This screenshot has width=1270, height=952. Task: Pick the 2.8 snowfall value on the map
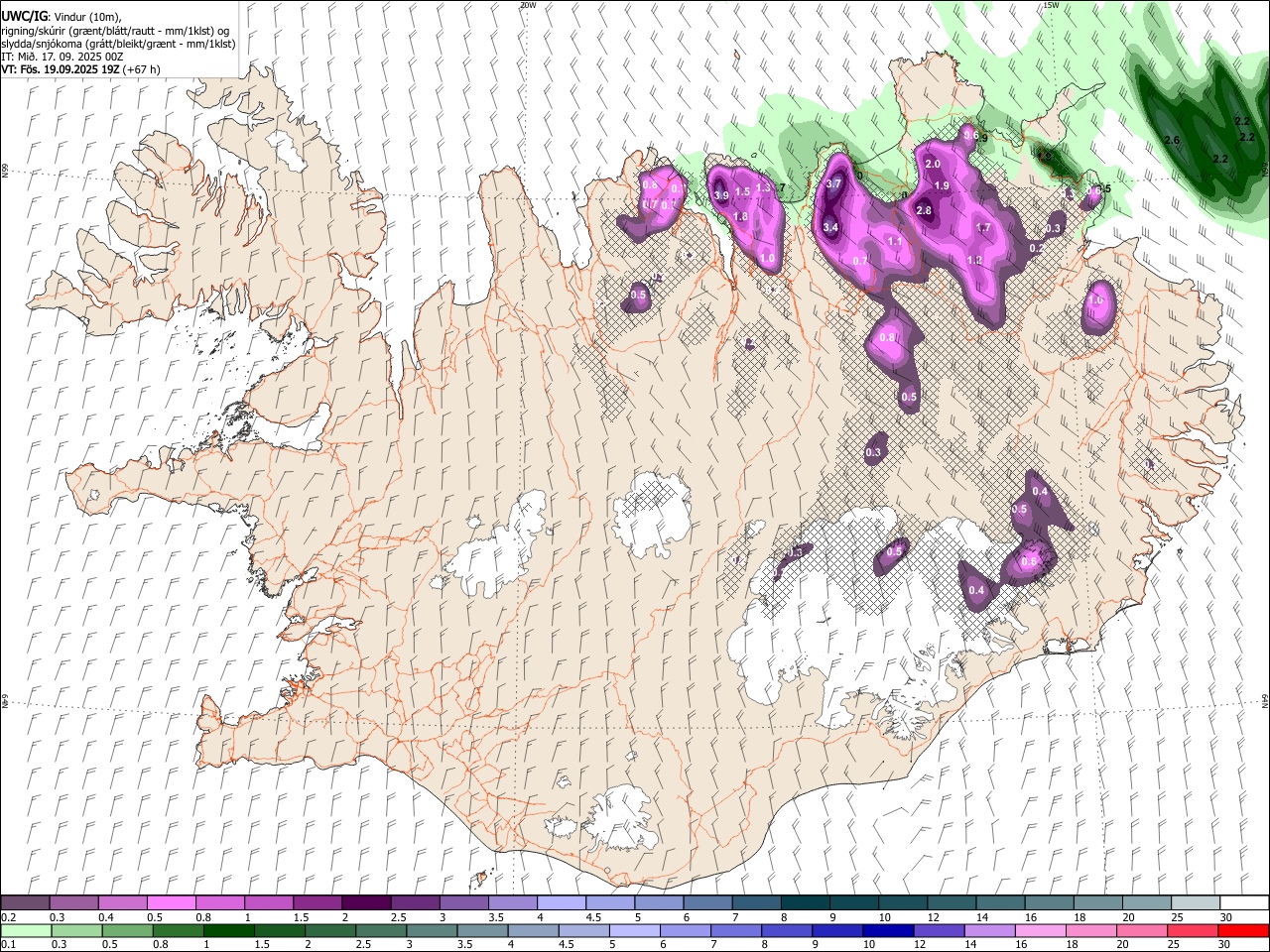click(x=924, y=210)
